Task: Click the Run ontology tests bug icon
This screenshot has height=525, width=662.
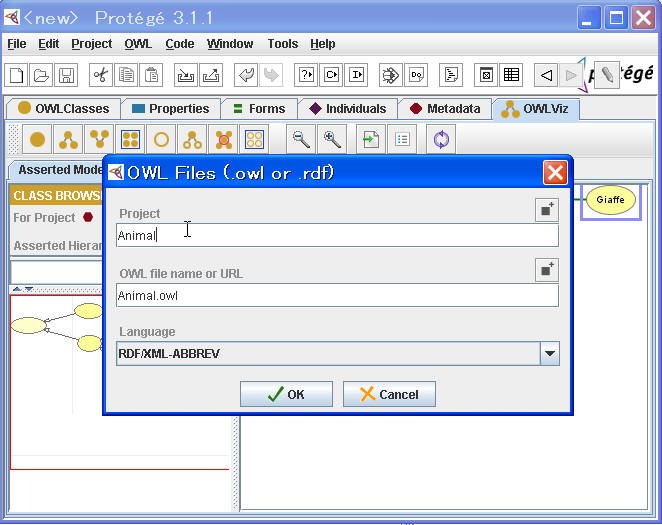Action: coord(391,75)
